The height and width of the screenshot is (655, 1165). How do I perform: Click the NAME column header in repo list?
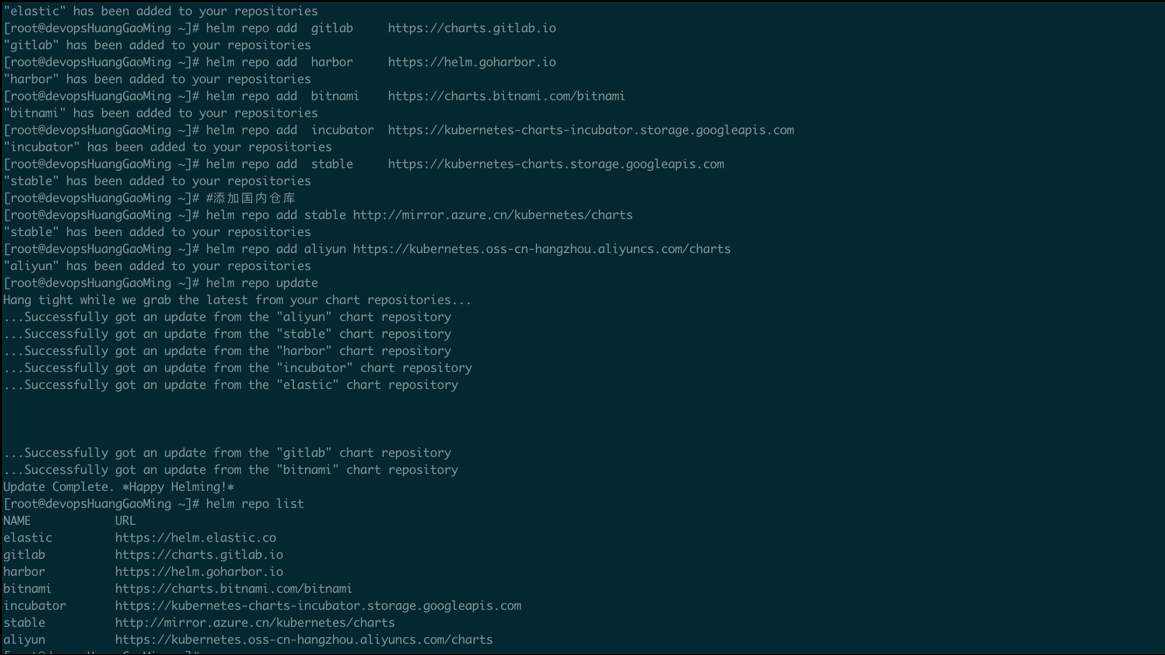(17, 521)
